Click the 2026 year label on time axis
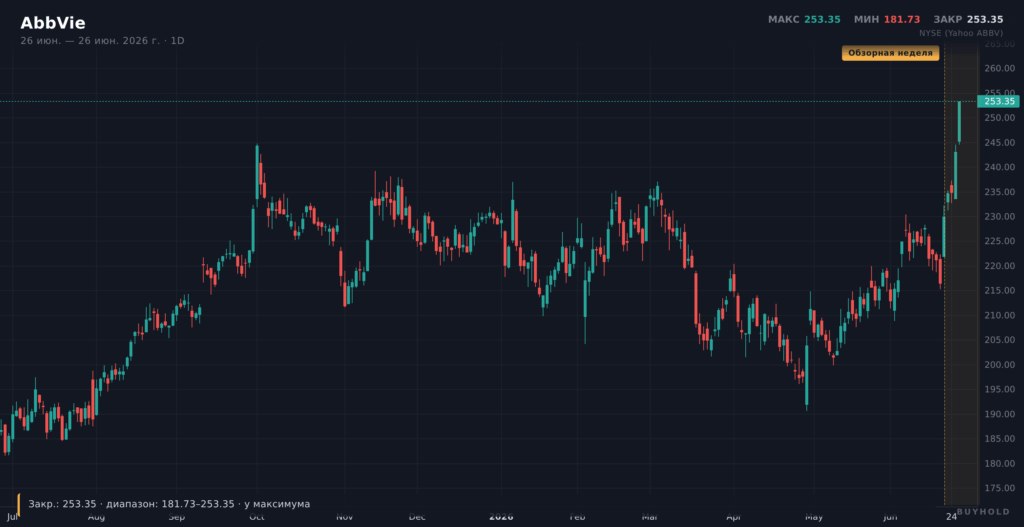Viewport: 1024px width, 527px height. tap(502, 517)
